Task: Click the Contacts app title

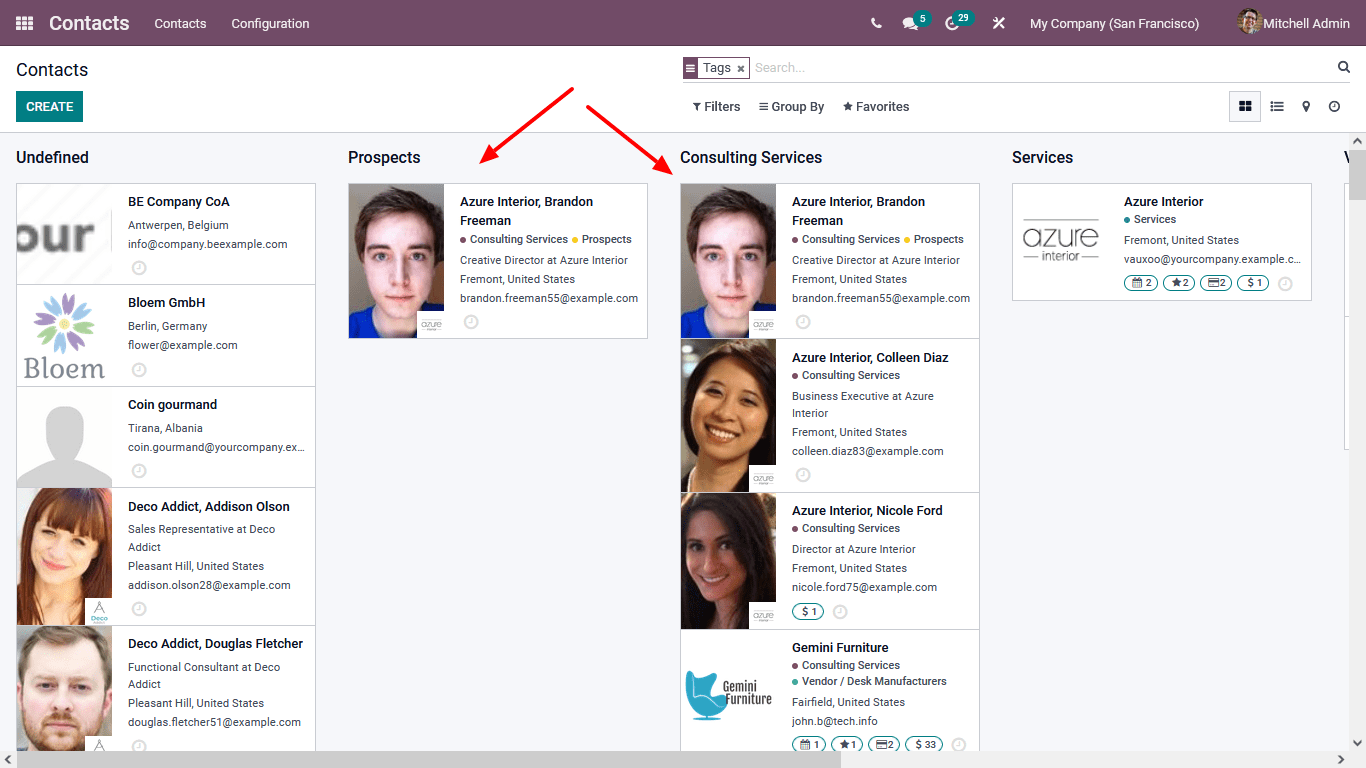Action: point(89,23)
